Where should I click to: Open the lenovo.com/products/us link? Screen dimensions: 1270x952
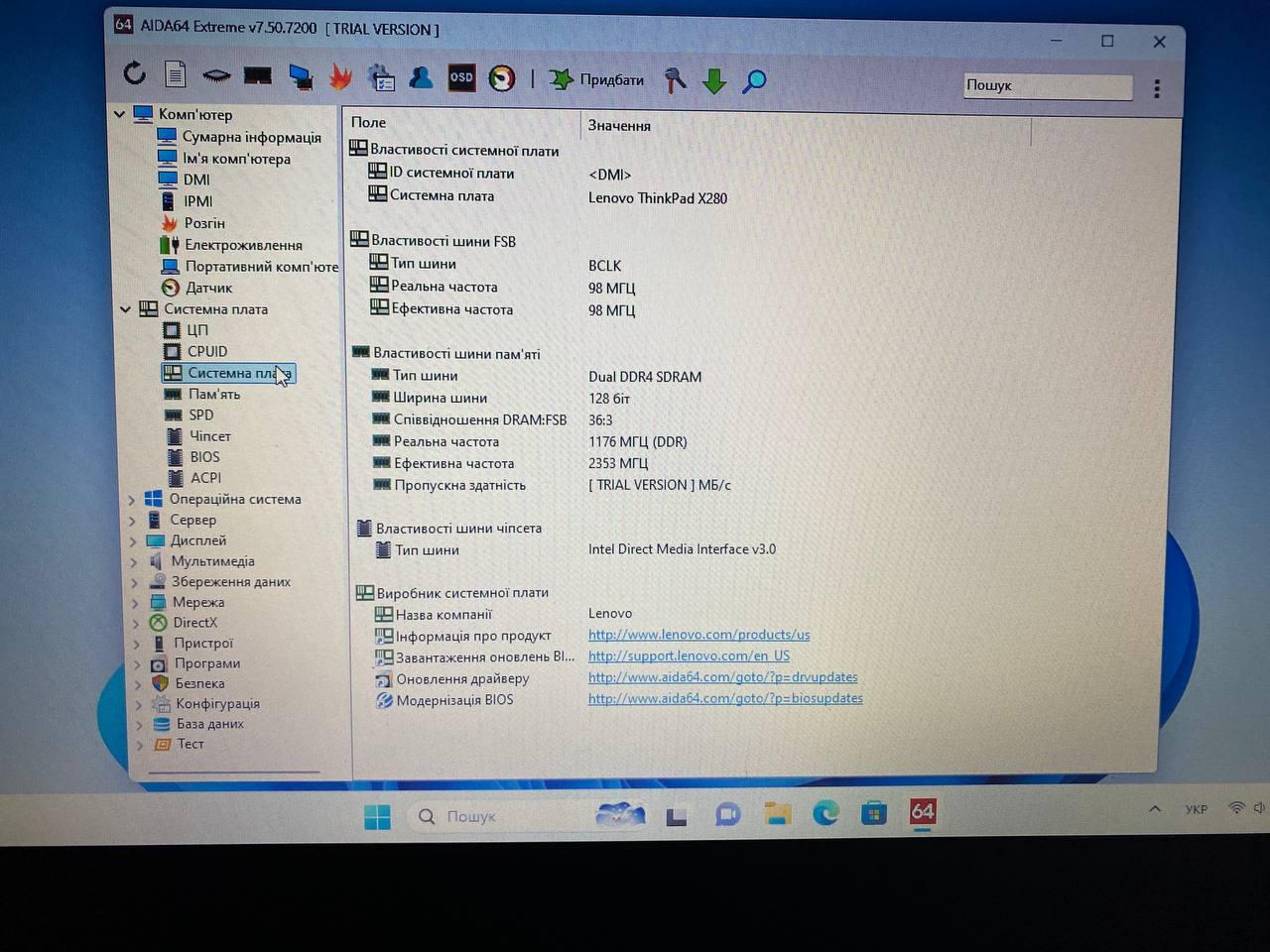(x=698, y=635)
